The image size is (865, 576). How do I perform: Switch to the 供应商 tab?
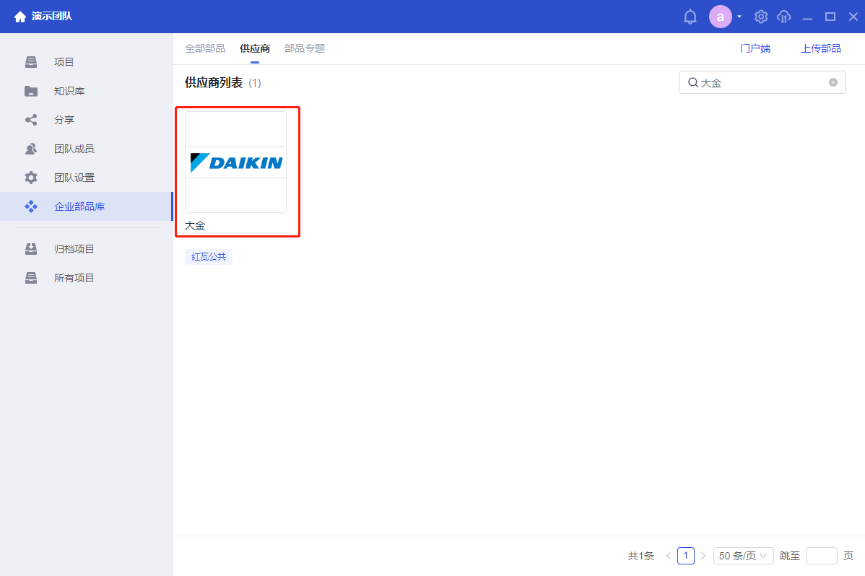[x=254, y=49]
